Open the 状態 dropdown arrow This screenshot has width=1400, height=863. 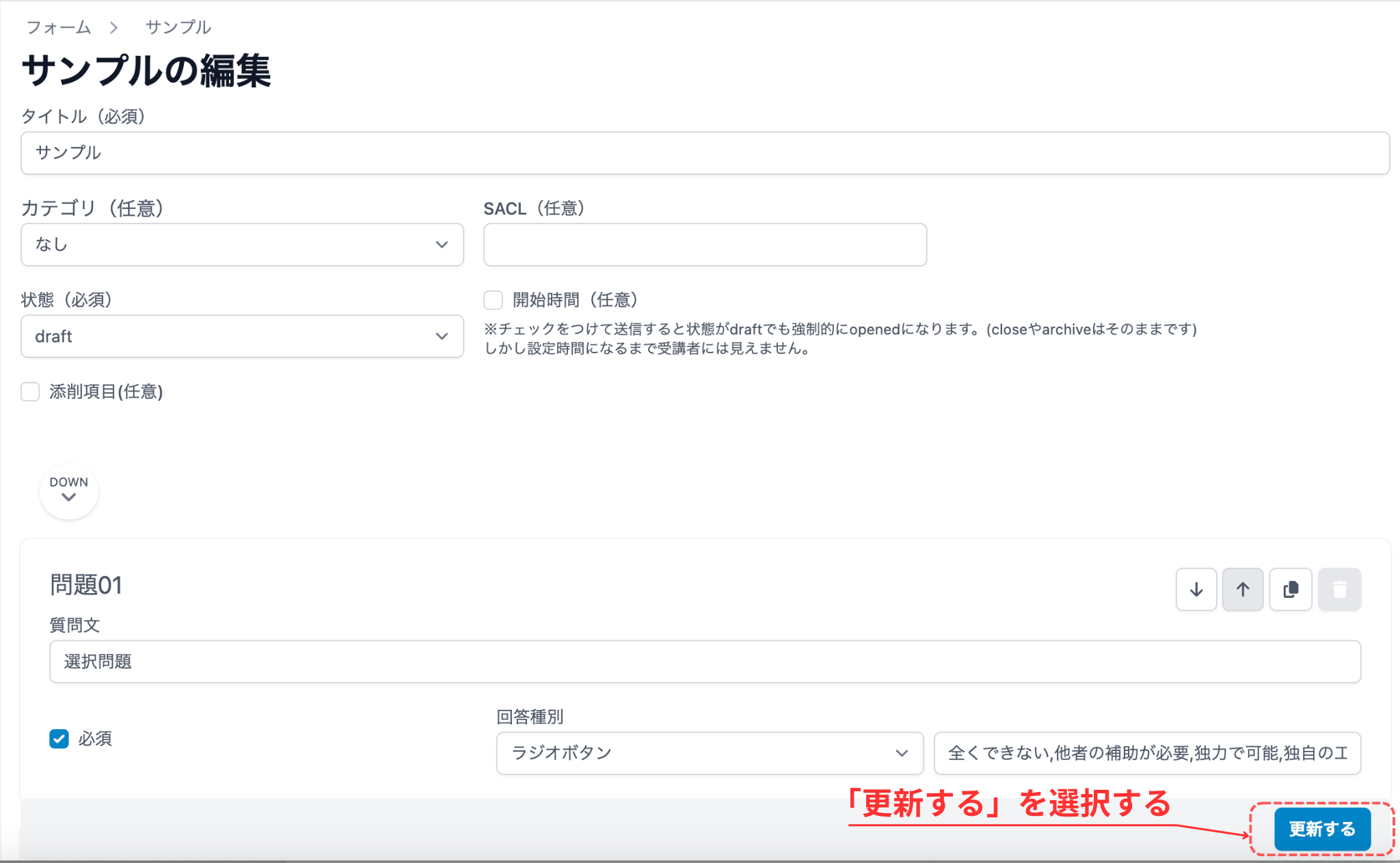(x=442, y=336)
